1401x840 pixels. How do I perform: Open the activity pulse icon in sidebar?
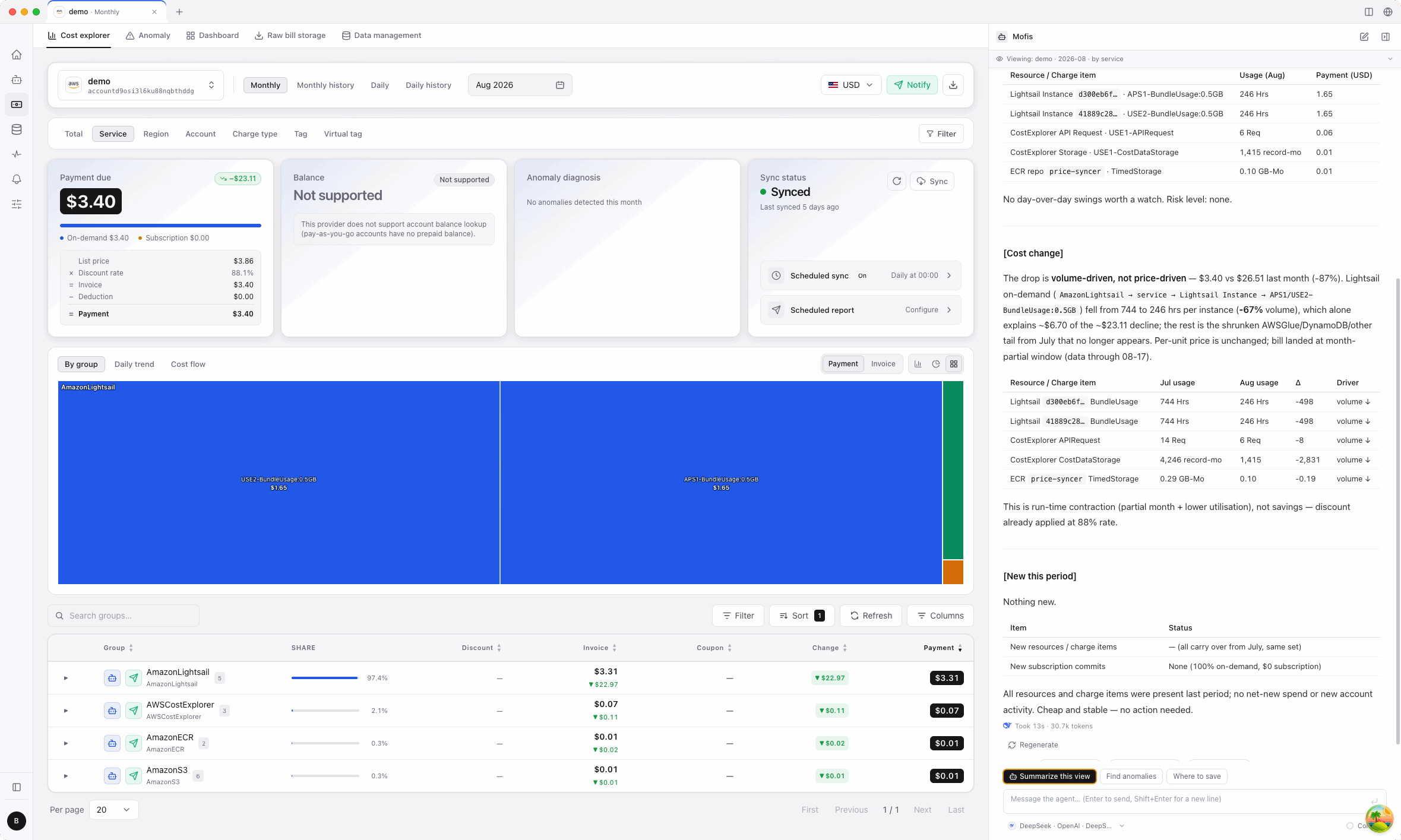pos(17,154)
